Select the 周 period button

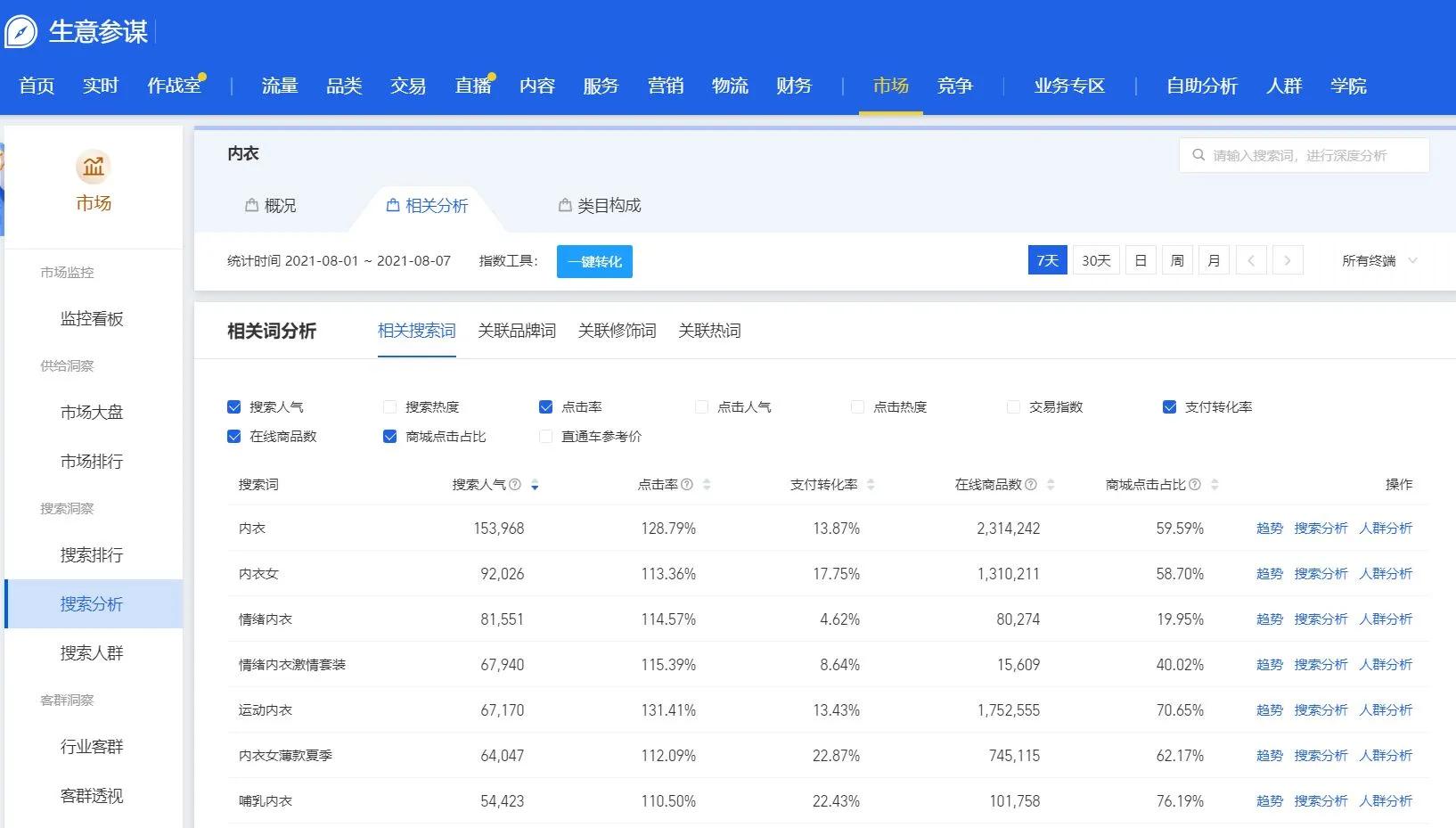(x=1177, y=260)
